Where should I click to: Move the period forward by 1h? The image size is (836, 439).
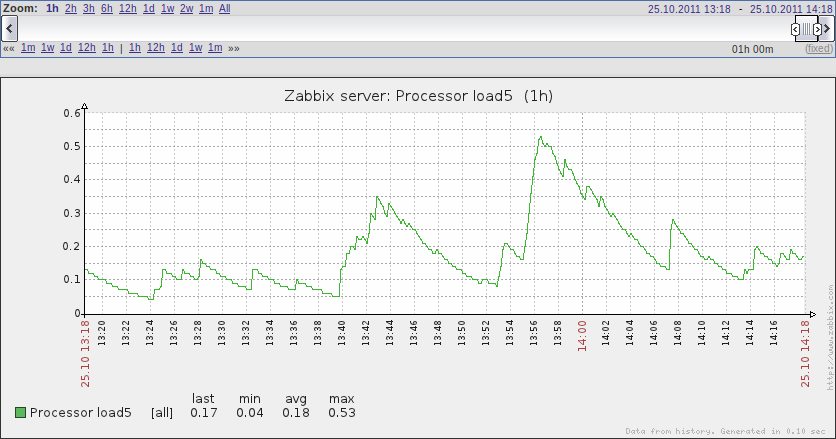pos(135,47)
